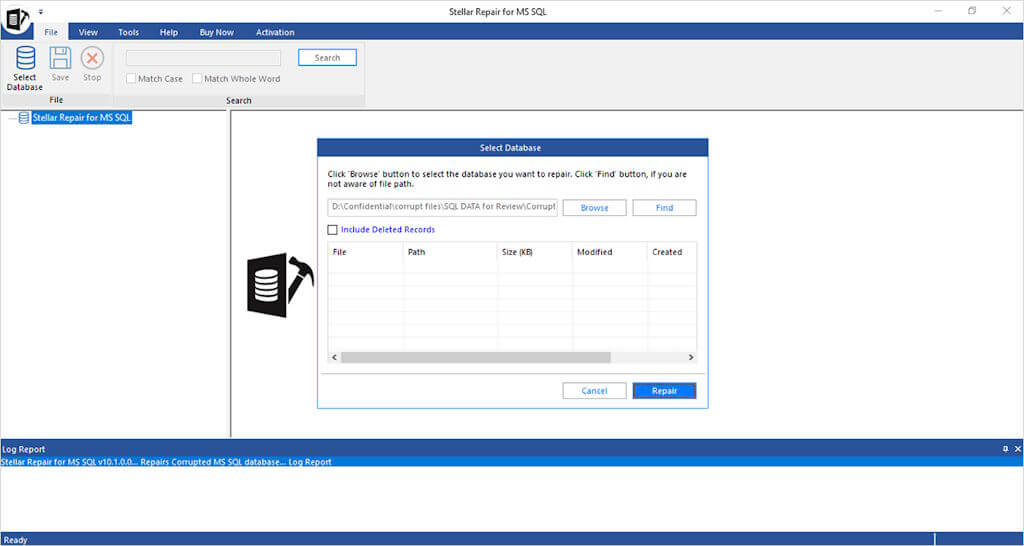Enable the Match Case checkbox
1024x546 pixels.
131,79
